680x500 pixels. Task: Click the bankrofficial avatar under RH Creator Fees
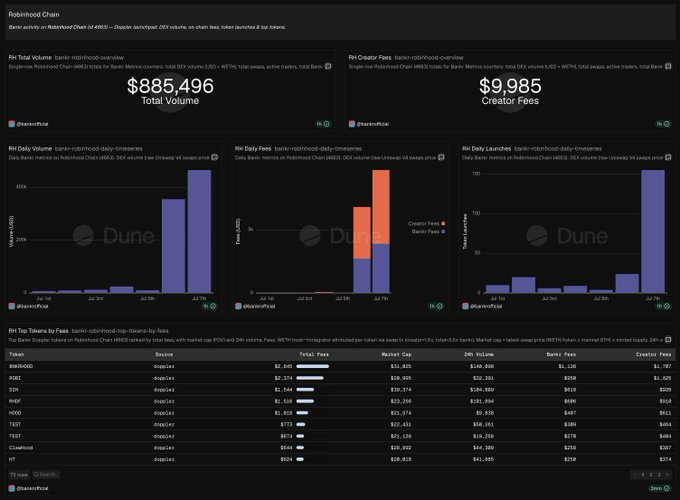[x=352, y=124]
